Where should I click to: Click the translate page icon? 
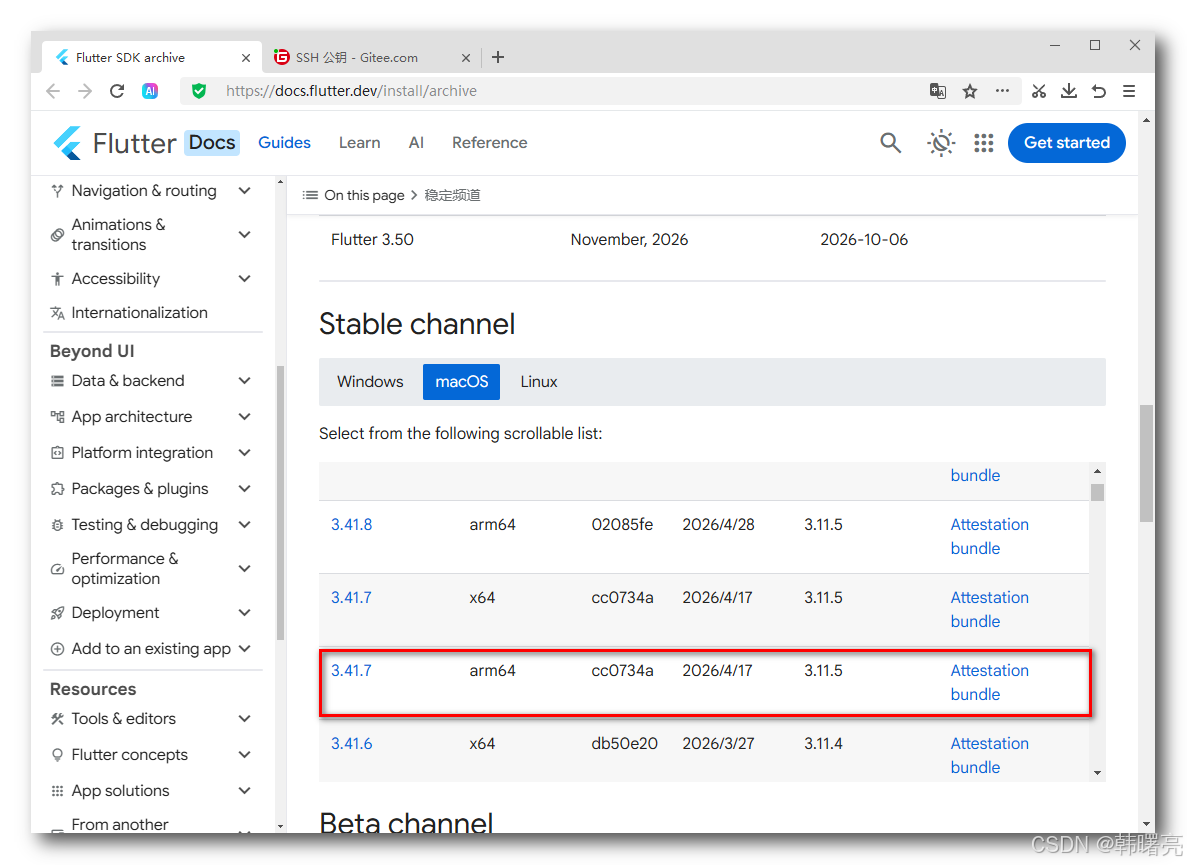point(937,91)
